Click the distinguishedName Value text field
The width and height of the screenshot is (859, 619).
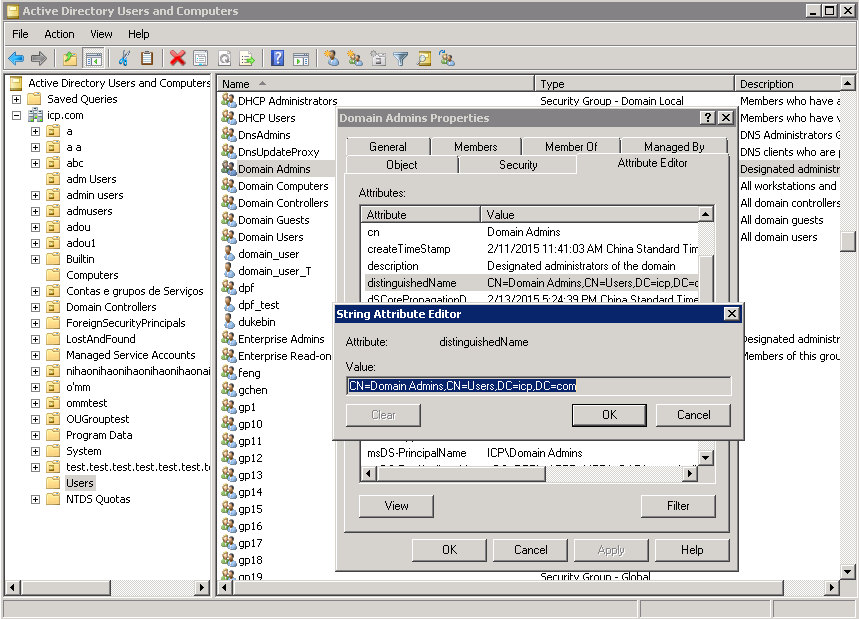coord(539,386)
